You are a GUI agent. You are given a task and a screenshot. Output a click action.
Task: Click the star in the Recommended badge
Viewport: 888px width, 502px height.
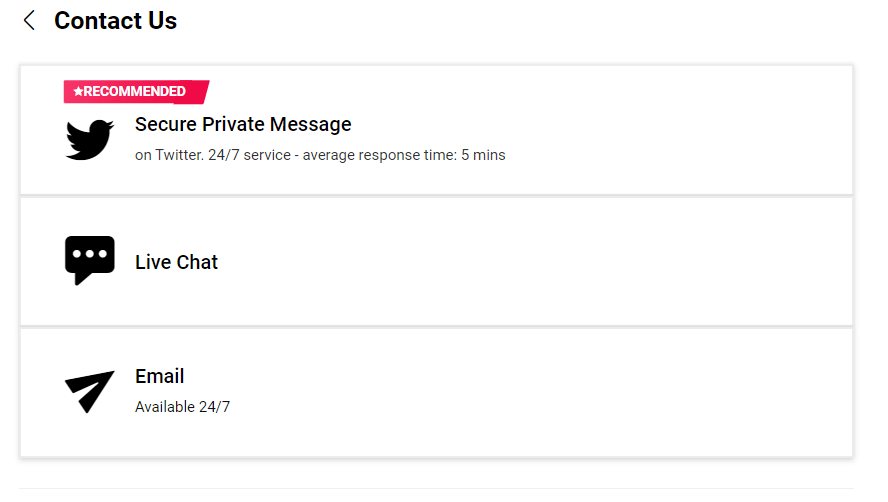[78, 91]
